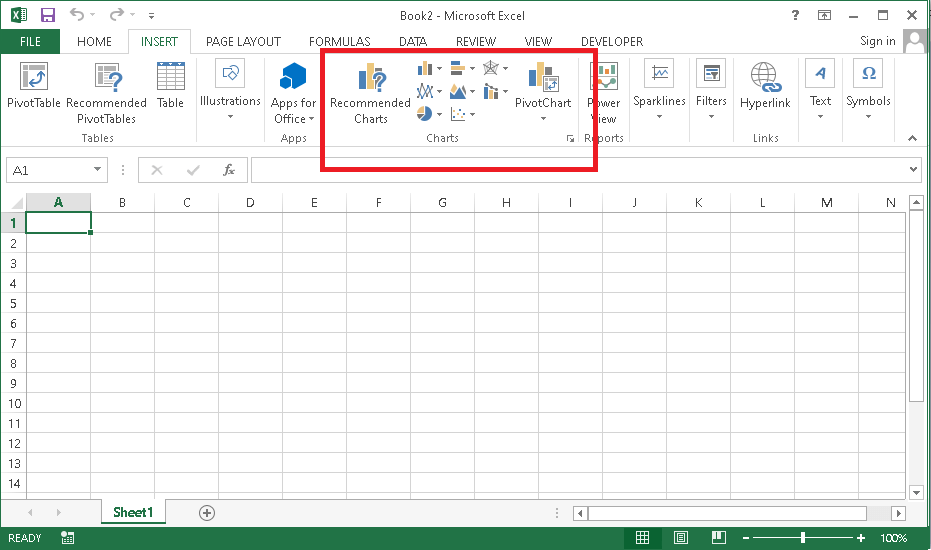Open the Charts dialog launcher
Image resolution: width=931 pixels, height=550 pixels.
(x=570, y=138)
